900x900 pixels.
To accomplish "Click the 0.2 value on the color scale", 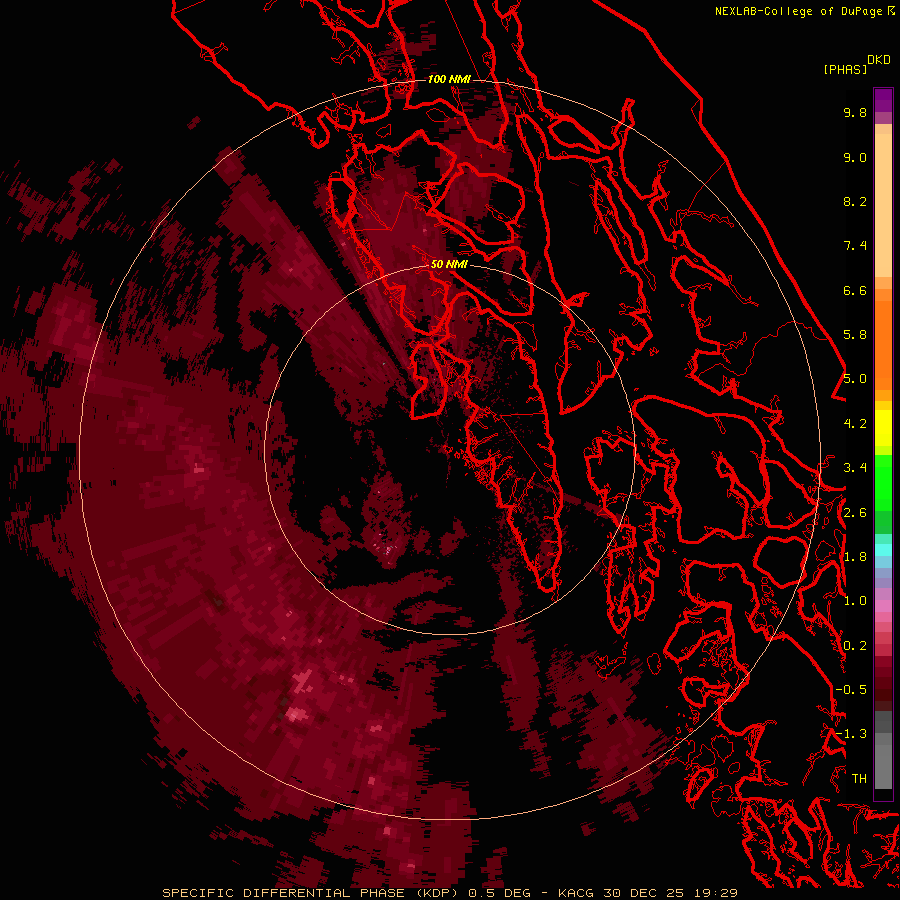I will (x=855, y=646).
